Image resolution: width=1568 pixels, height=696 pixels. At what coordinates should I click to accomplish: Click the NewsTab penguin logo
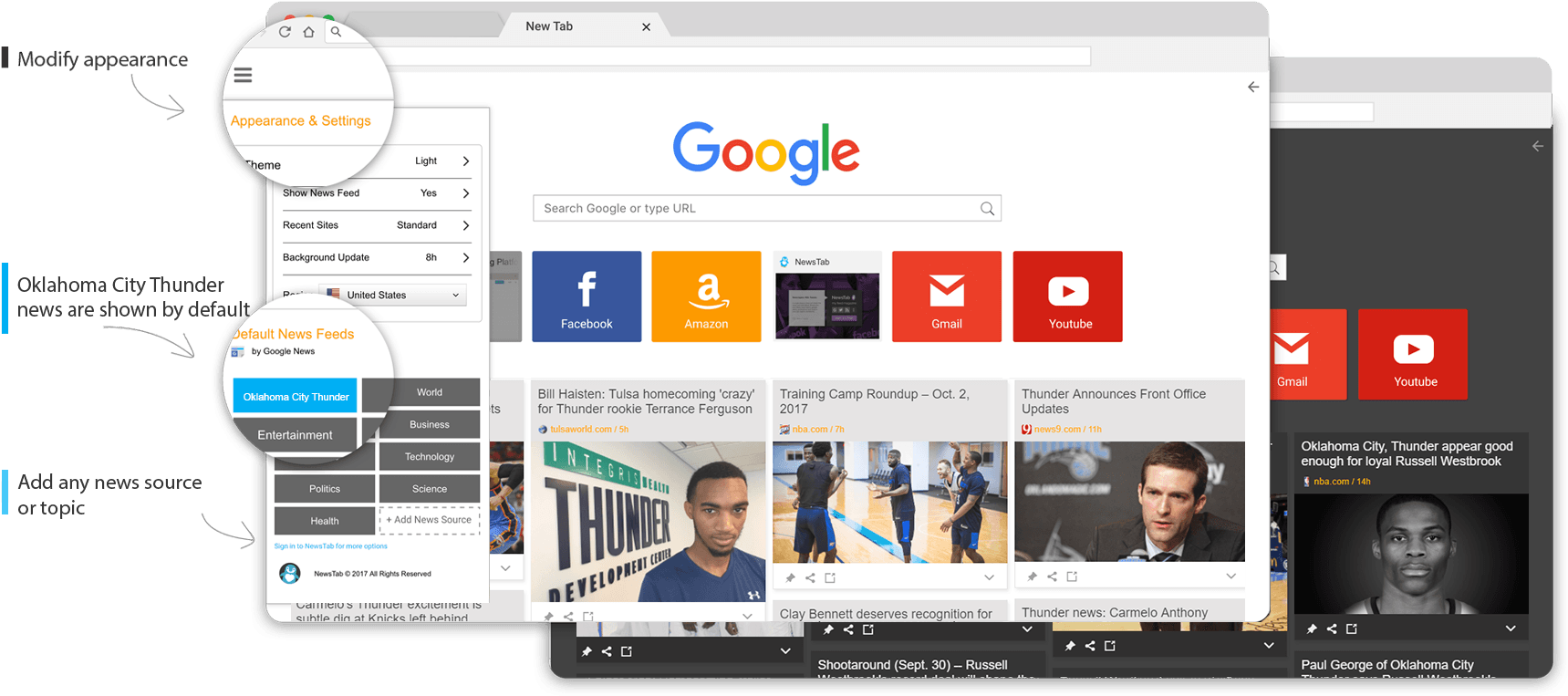click(290, 573)
